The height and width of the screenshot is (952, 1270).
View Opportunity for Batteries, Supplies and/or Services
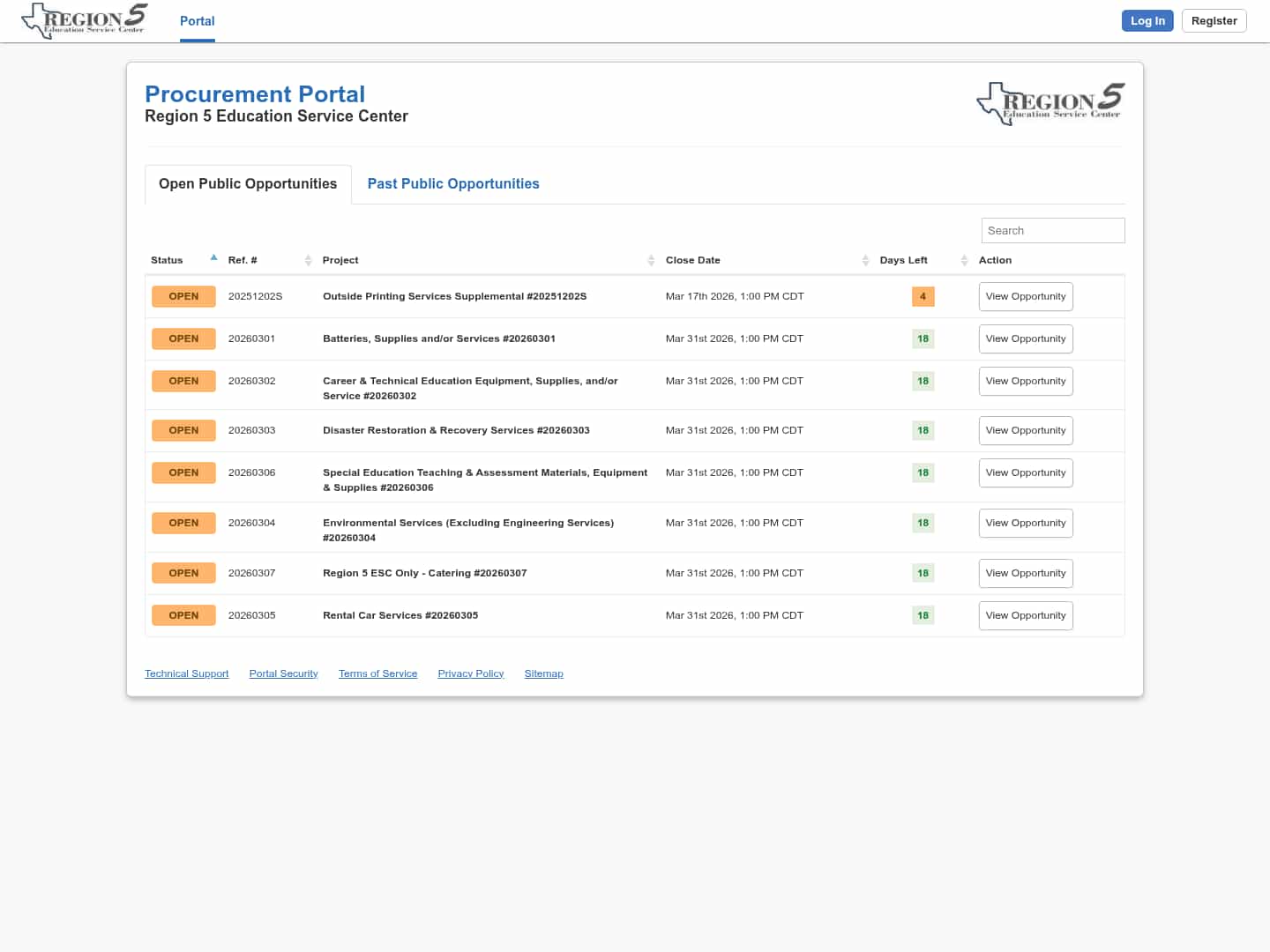pyautogui.click(x=1025, y=339)
